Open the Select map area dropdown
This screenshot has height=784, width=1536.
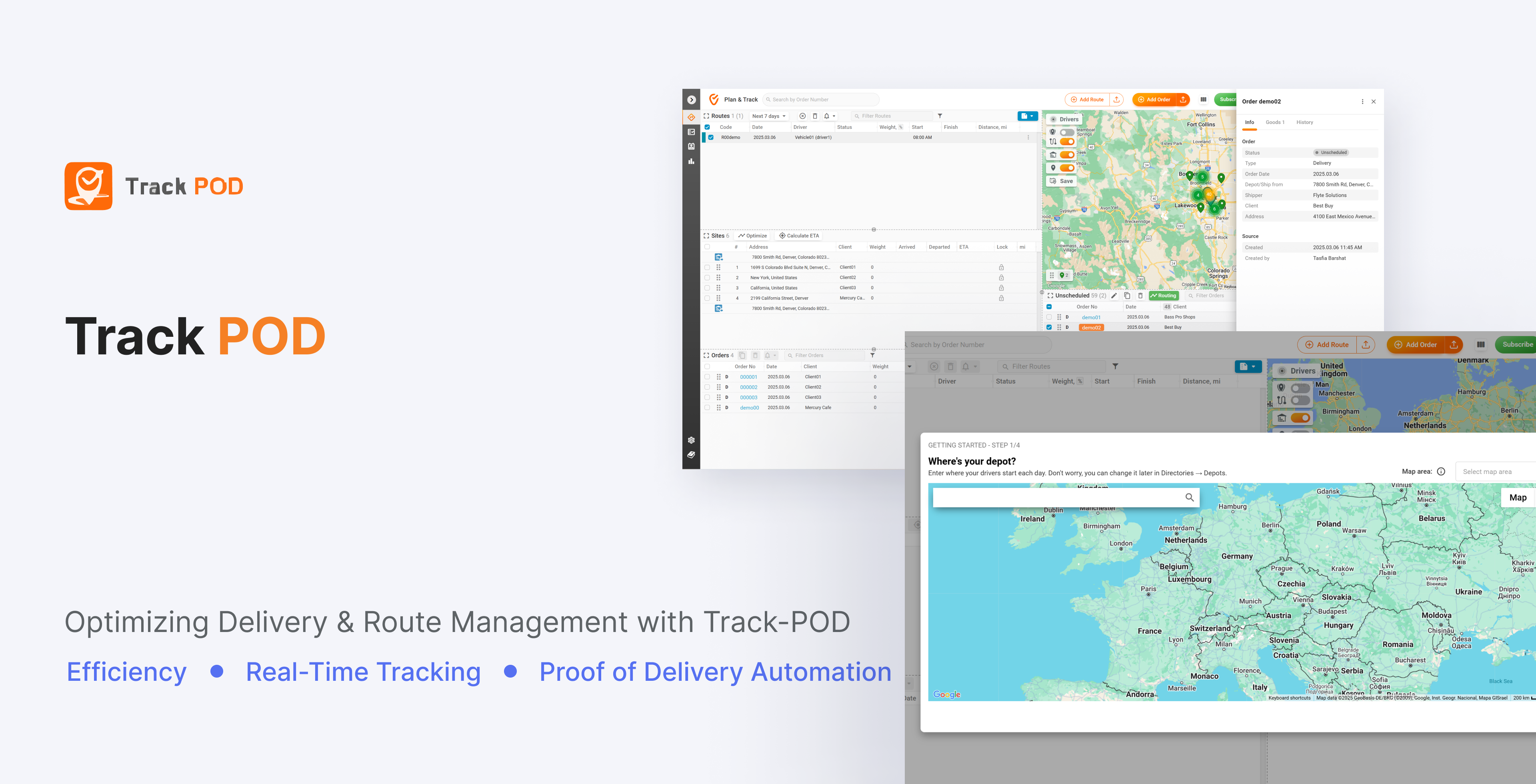coord(1496,472)
